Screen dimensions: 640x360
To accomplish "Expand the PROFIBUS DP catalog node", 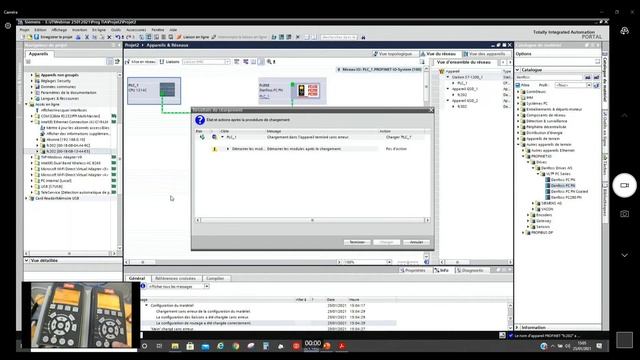I will 523,233.
